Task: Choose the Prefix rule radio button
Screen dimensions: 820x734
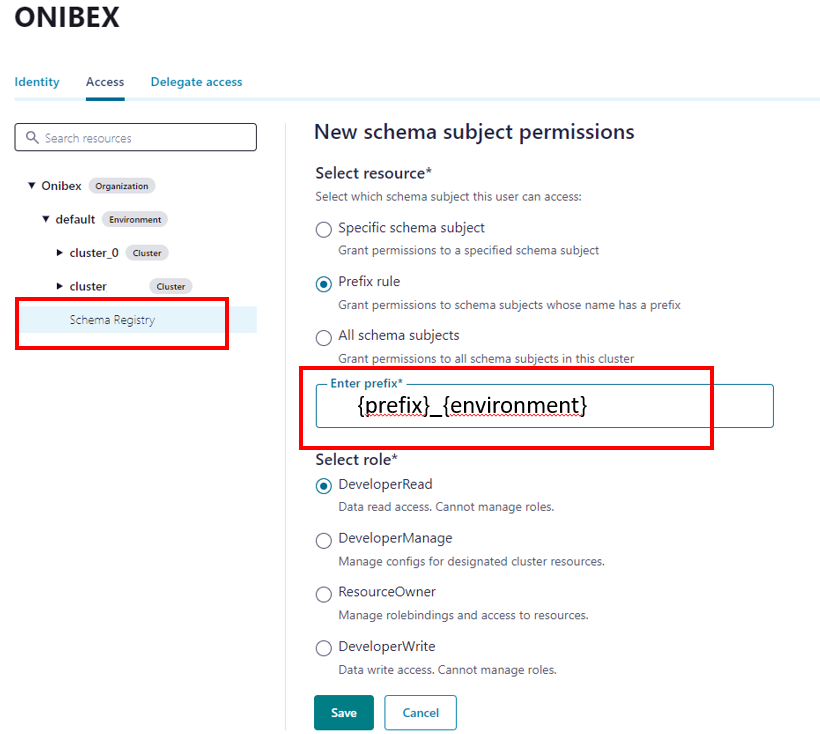Action: coord(324,283)
